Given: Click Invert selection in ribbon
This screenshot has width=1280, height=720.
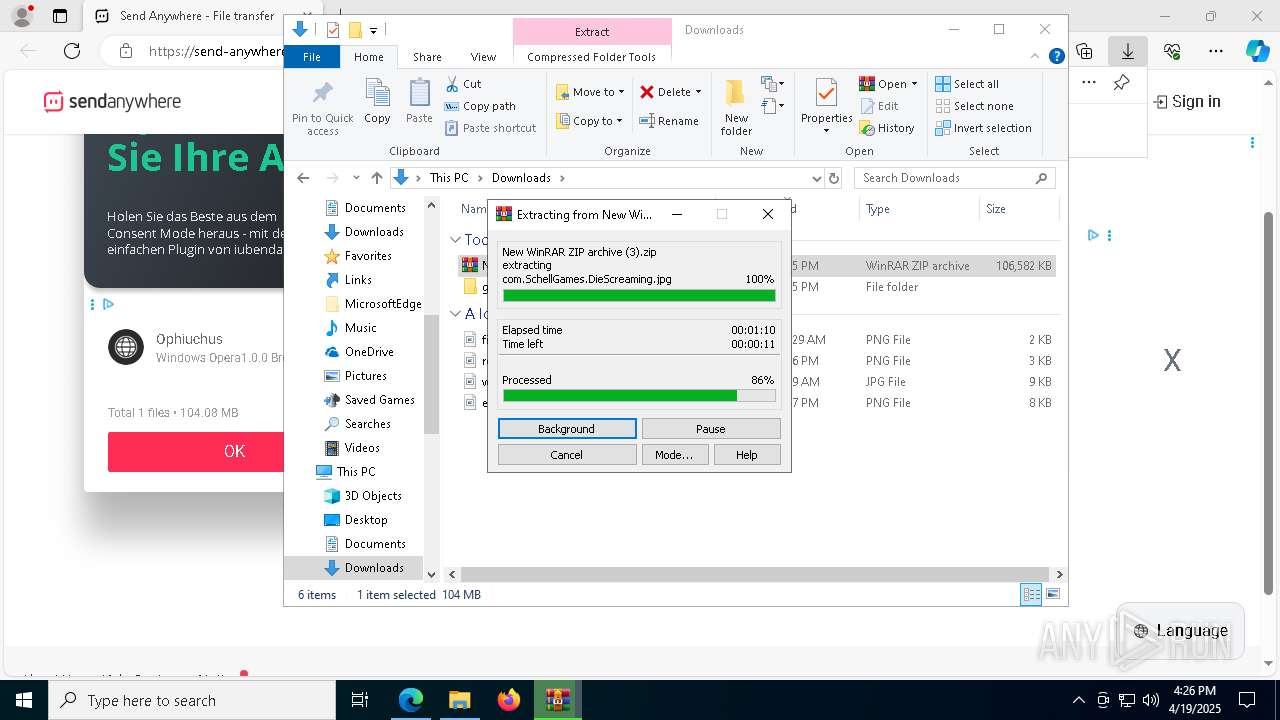Looking at the screenshot, I should click(983, 128).
